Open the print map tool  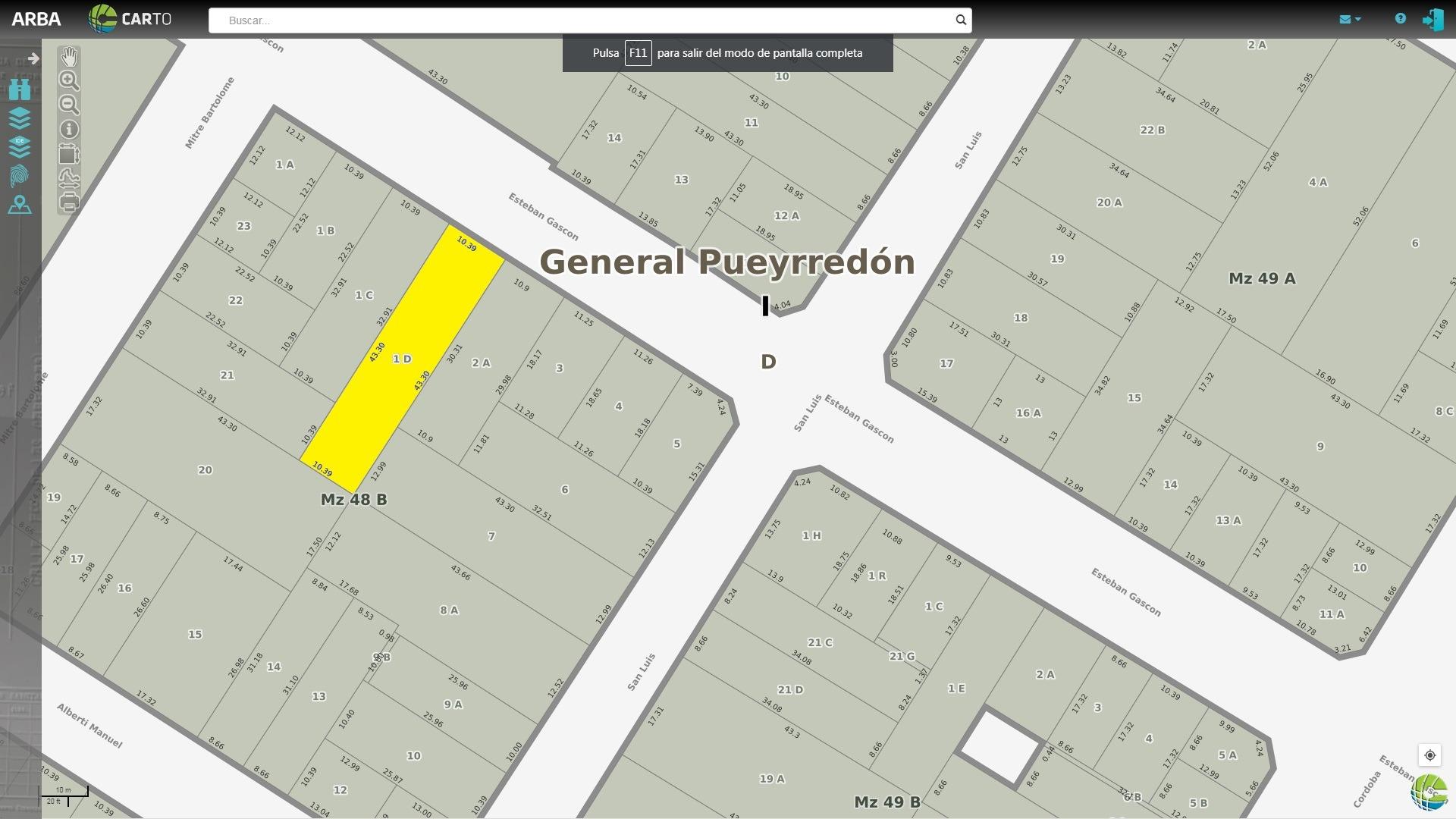coord(69,202)
